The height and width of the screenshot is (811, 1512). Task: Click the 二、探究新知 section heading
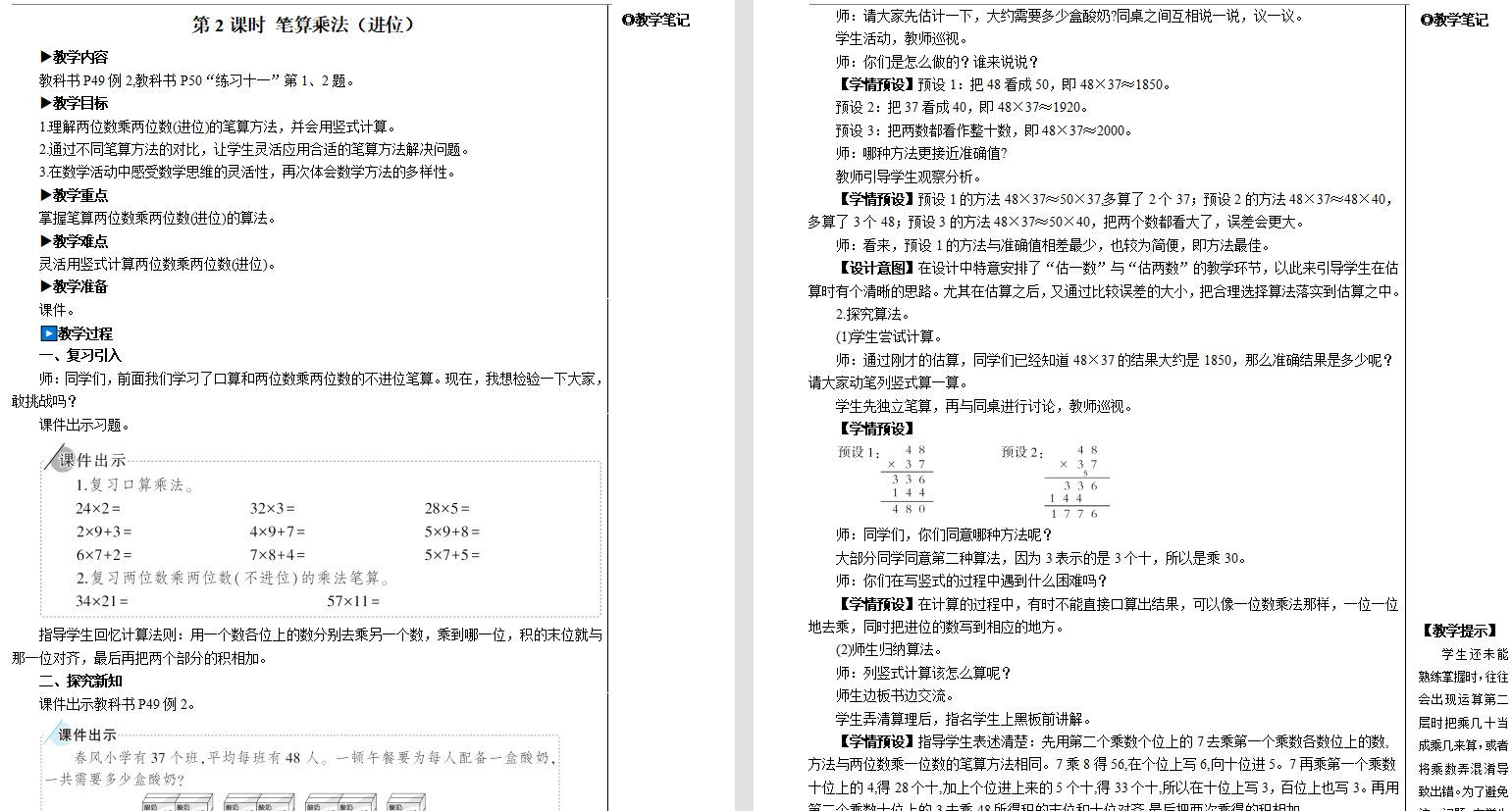(80, 681)
